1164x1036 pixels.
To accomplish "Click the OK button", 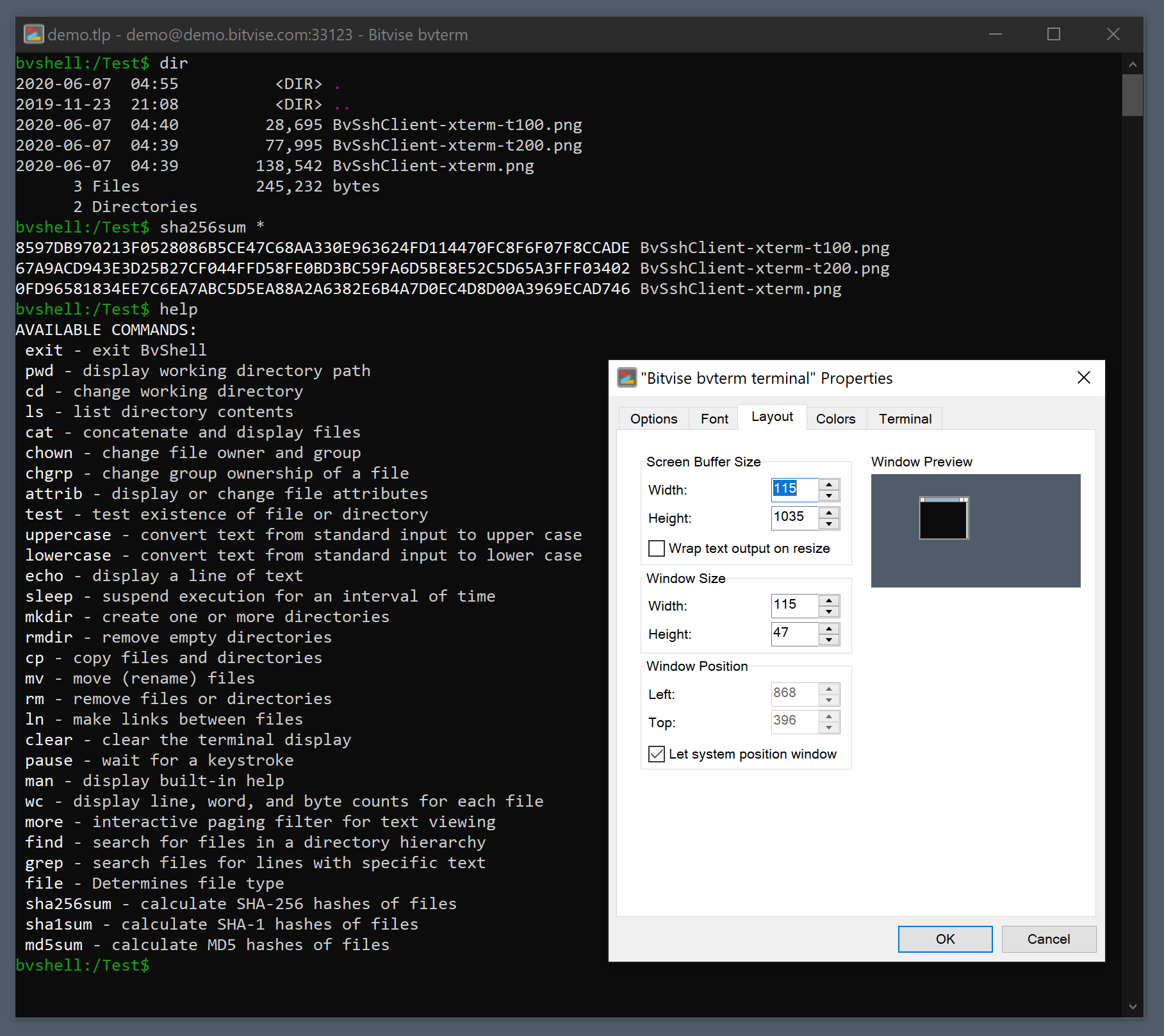I will [x=944, y=939].
